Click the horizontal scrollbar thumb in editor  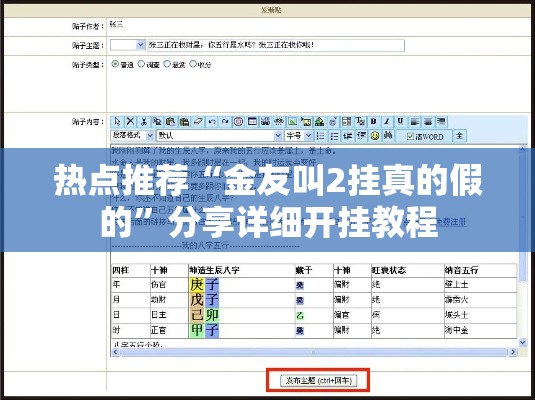click(x=313, y=352)
